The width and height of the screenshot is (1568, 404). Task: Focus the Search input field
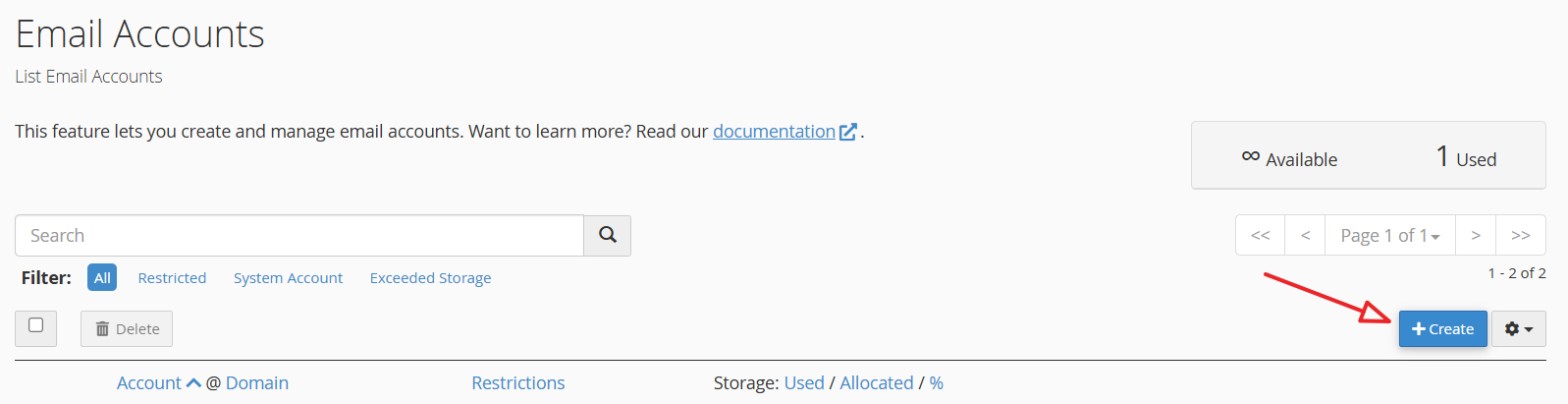299,235
